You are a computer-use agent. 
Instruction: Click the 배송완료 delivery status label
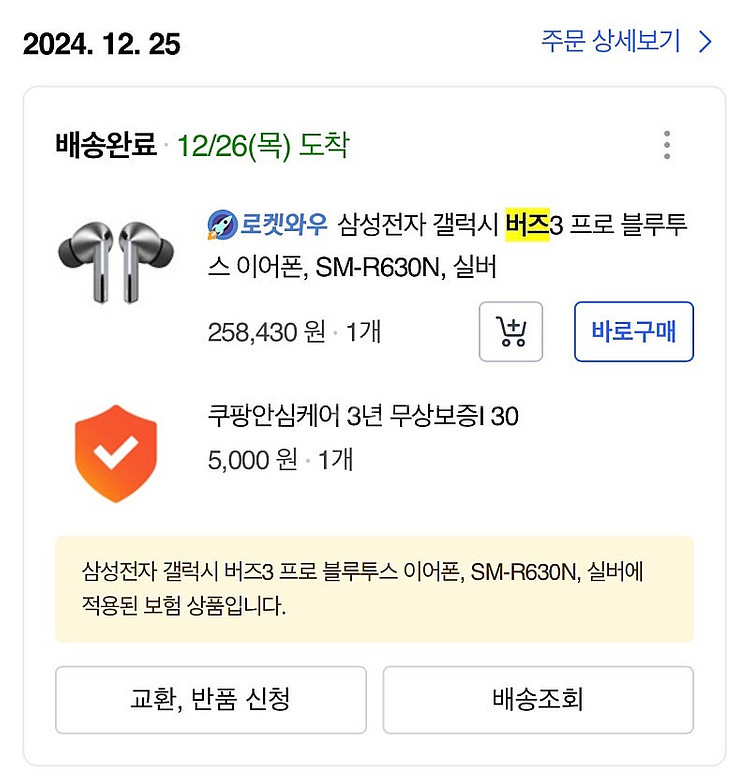pyautogui.click(x=106, y=146)
